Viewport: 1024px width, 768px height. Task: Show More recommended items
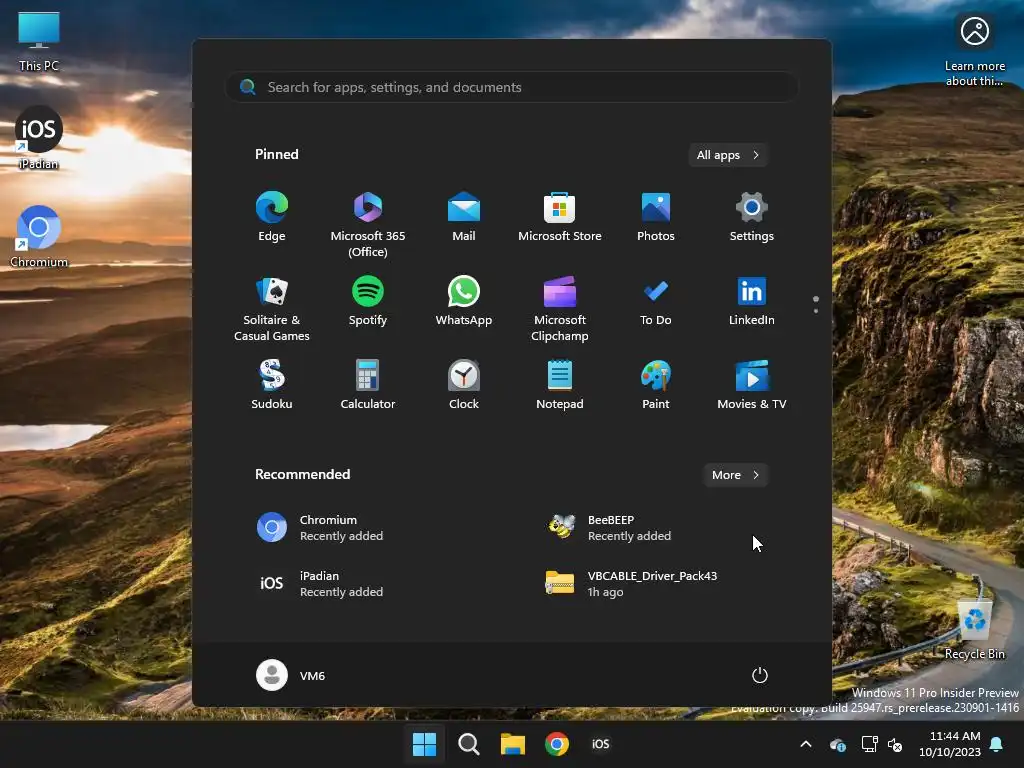[735, 475]
